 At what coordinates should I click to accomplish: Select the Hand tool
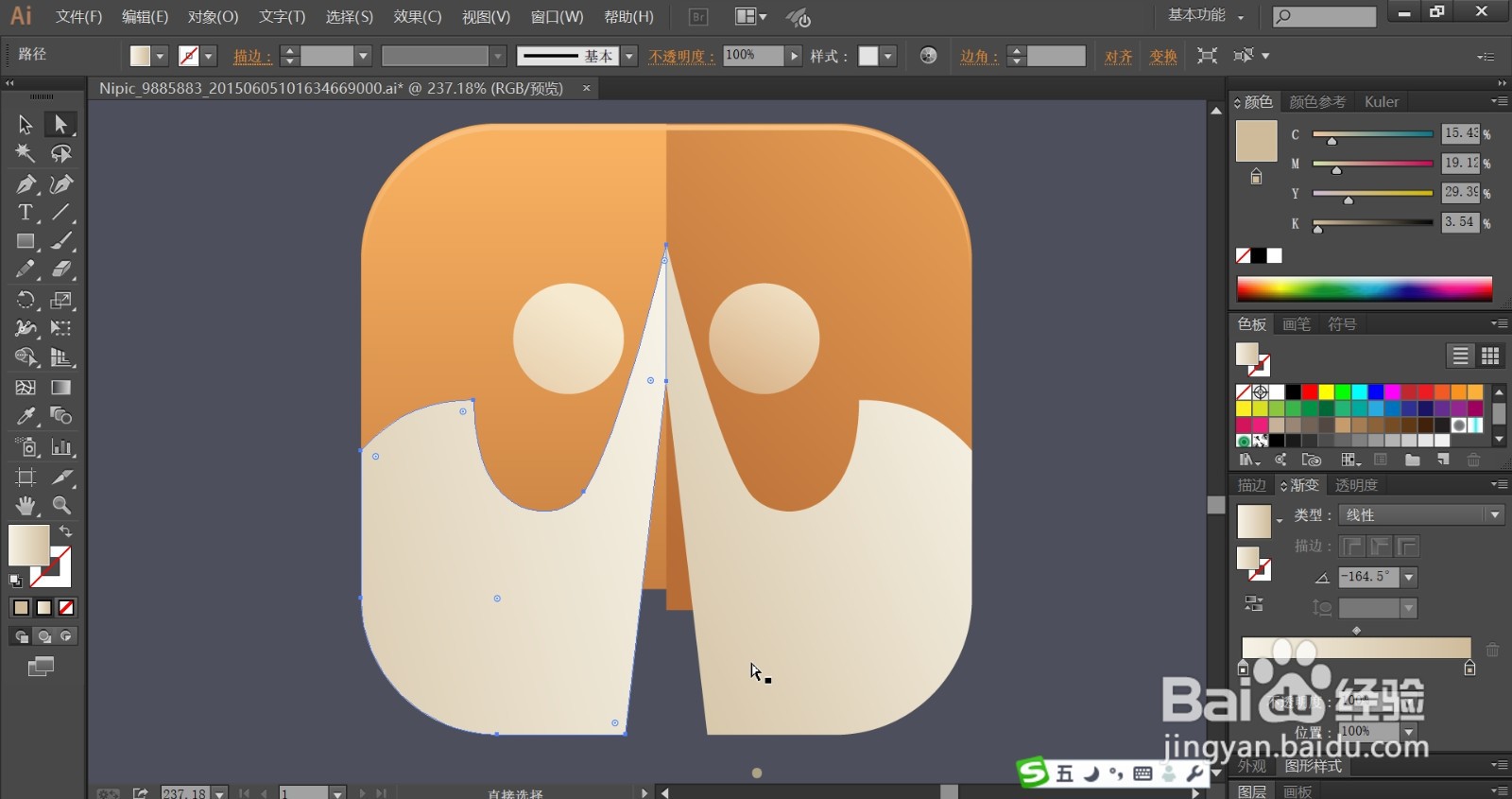(x=26, y=505)
